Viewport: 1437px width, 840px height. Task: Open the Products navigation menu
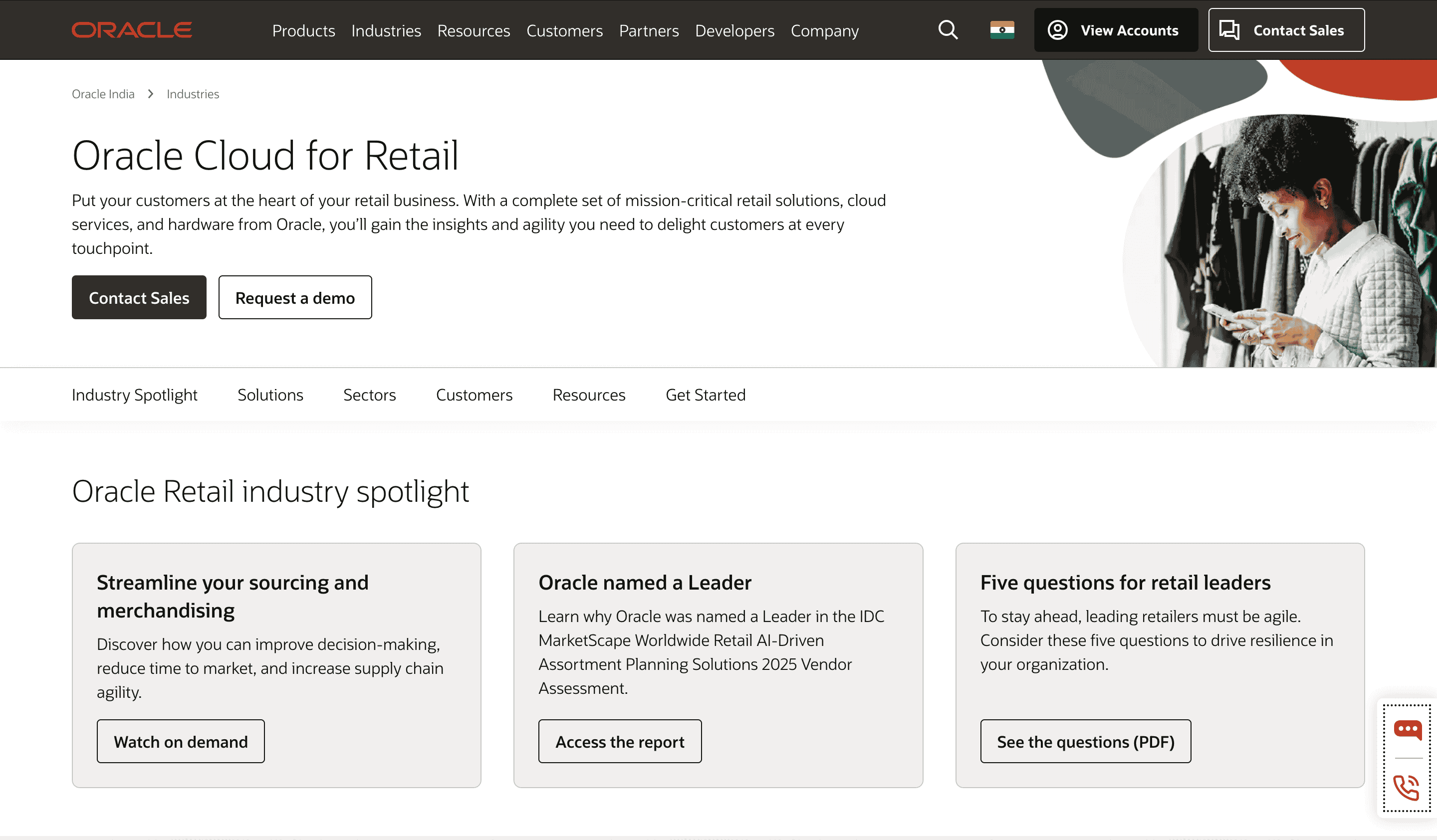pos(303,31)
